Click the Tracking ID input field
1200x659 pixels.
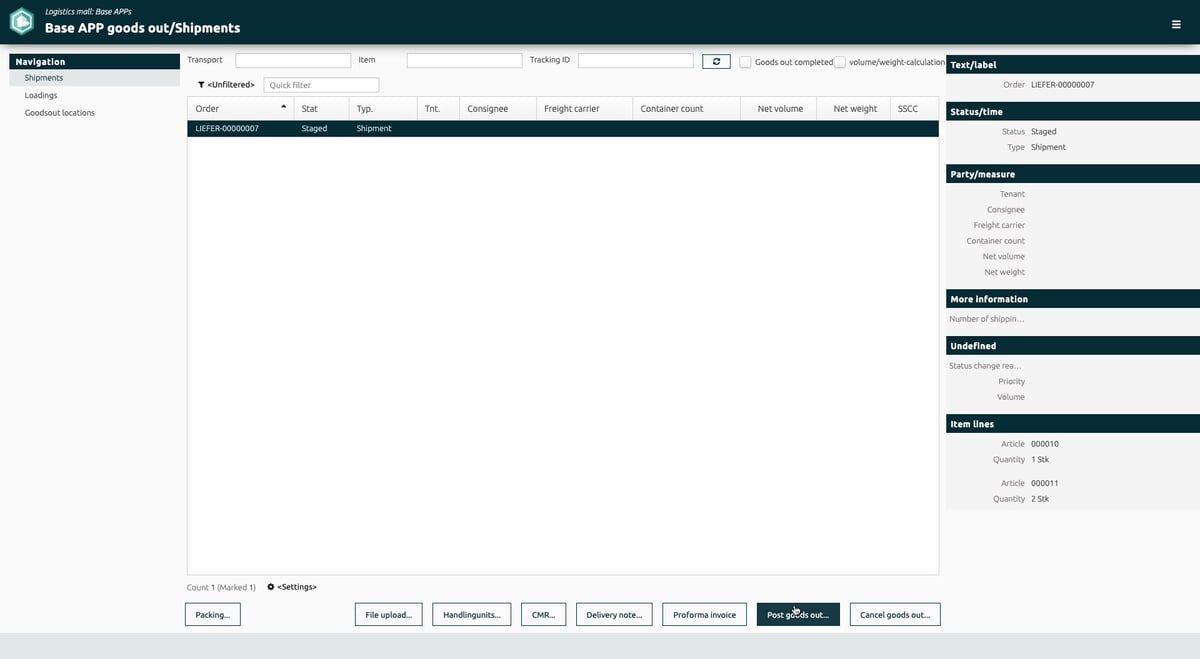(x=636, y=61)
